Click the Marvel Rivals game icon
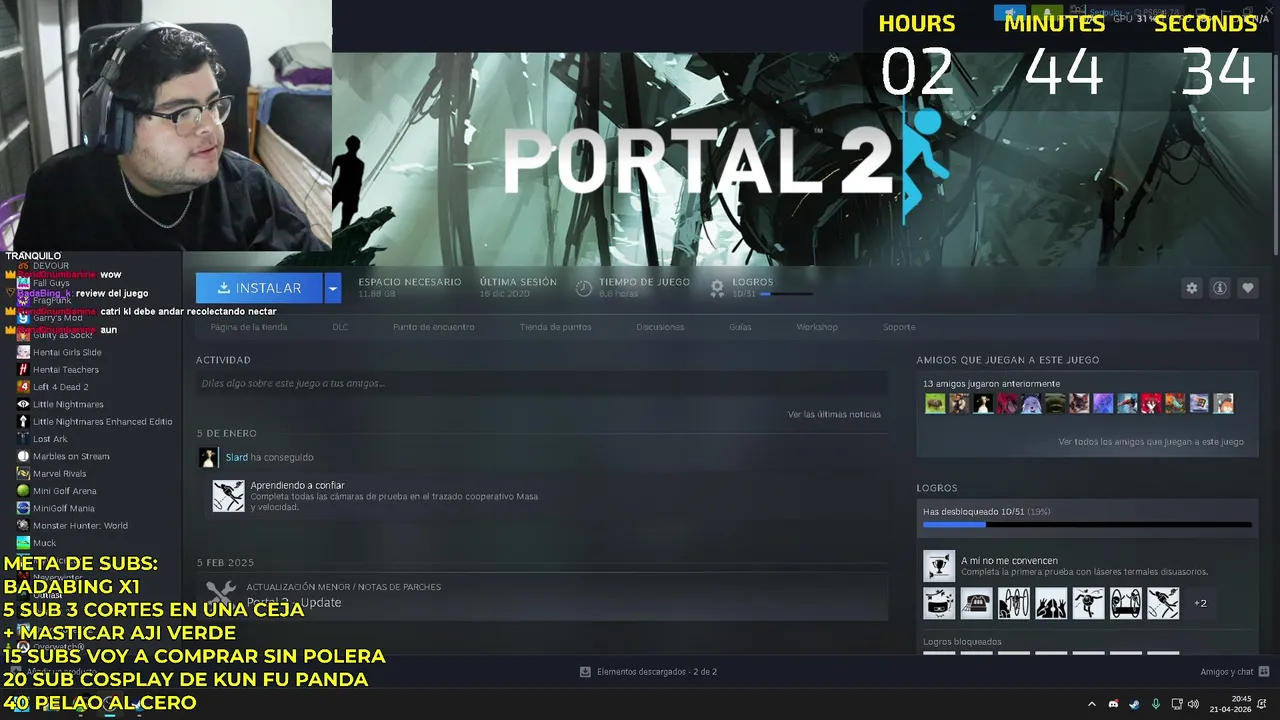The height and width of the screenshot is (720, 1280). pyautogui.click(x=23, y=474)
